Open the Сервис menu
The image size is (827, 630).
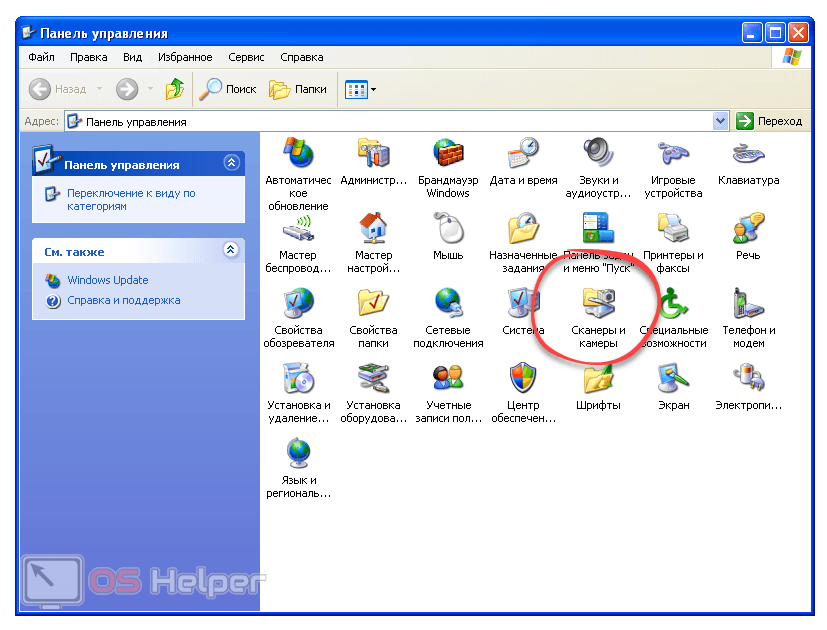click(246, 58)
